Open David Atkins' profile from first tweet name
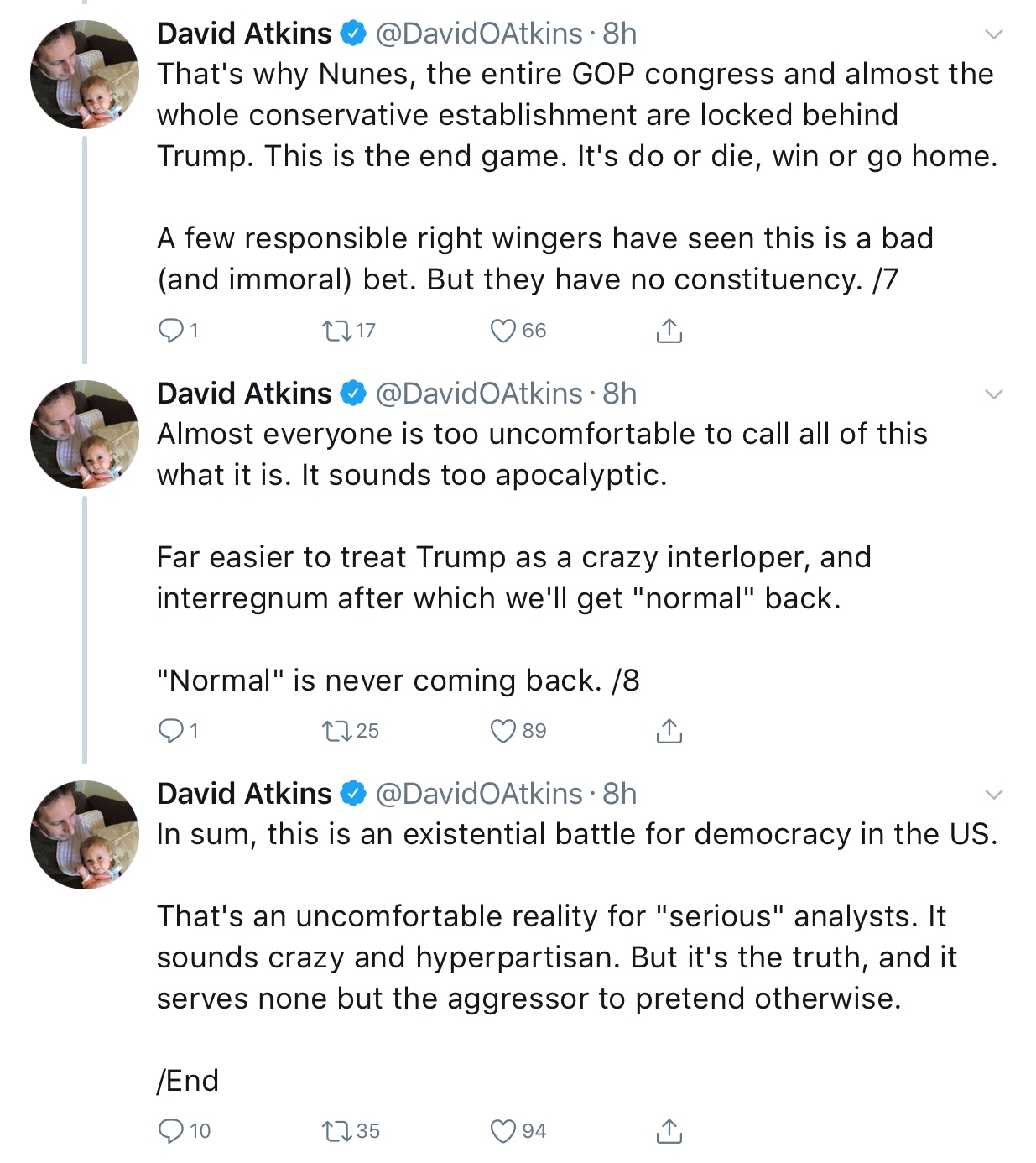 (244, 34)
